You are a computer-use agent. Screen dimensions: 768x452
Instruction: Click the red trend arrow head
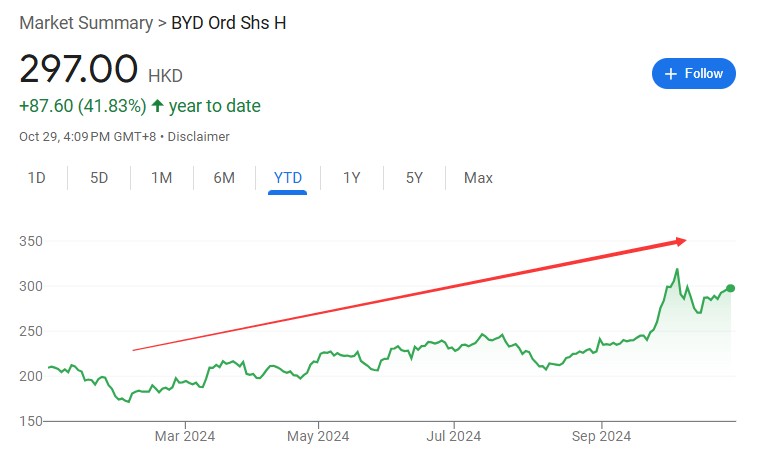click(680, 240)
